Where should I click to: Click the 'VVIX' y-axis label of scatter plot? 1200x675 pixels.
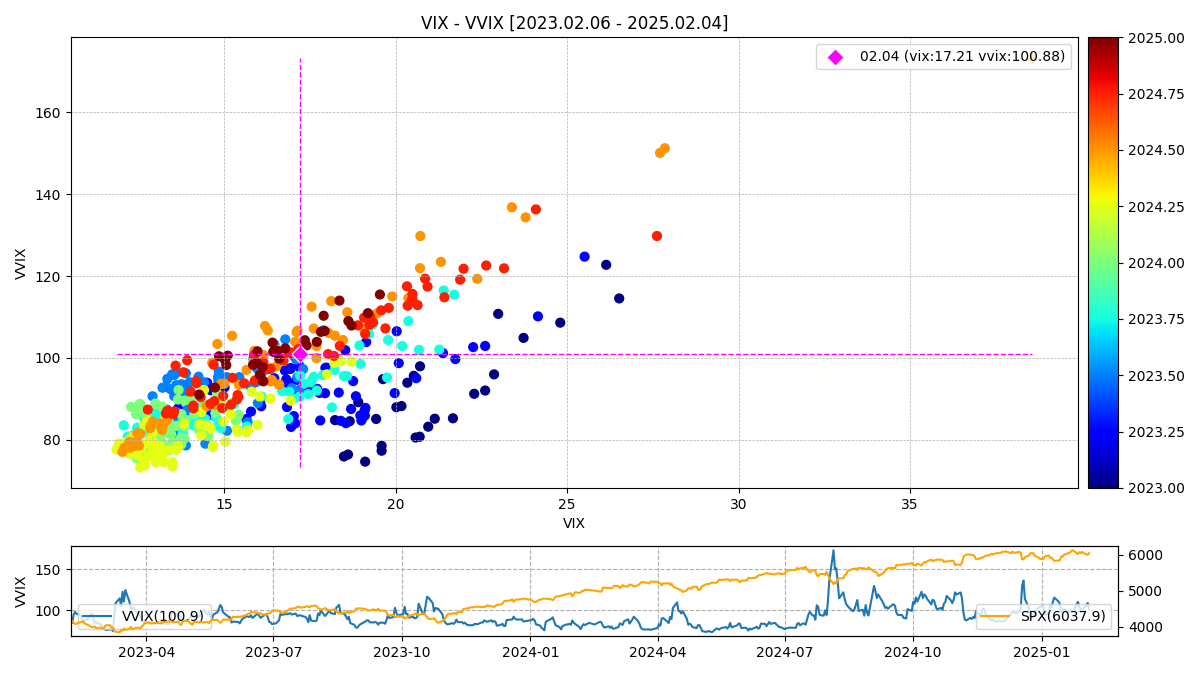21,263
